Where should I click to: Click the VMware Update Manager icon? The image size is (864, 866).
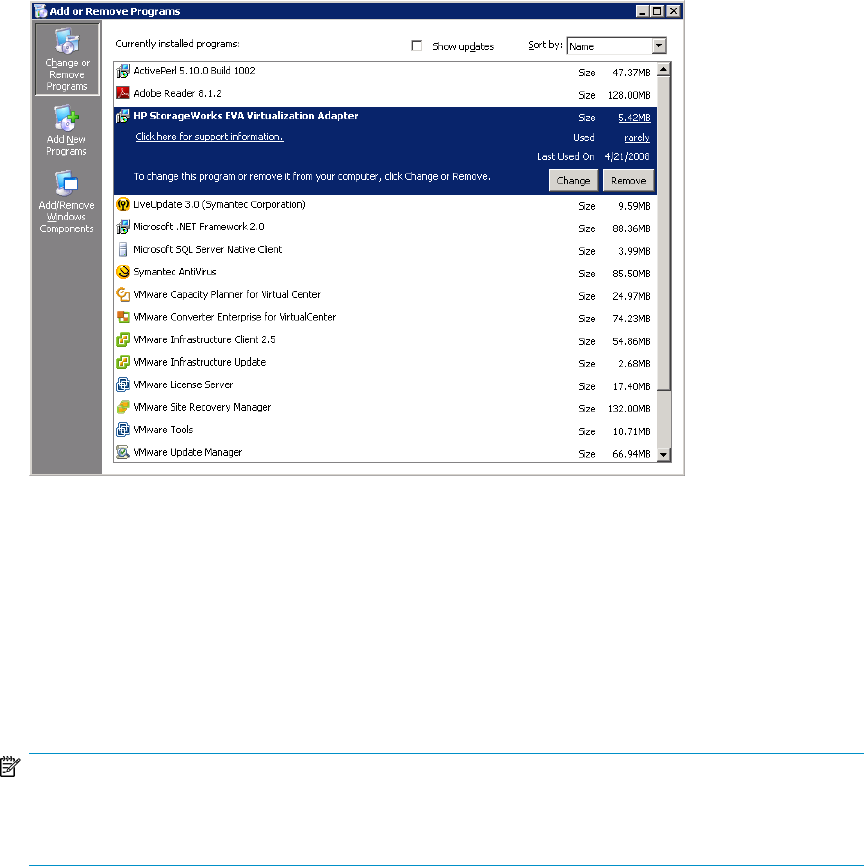(x=123, y=452)
